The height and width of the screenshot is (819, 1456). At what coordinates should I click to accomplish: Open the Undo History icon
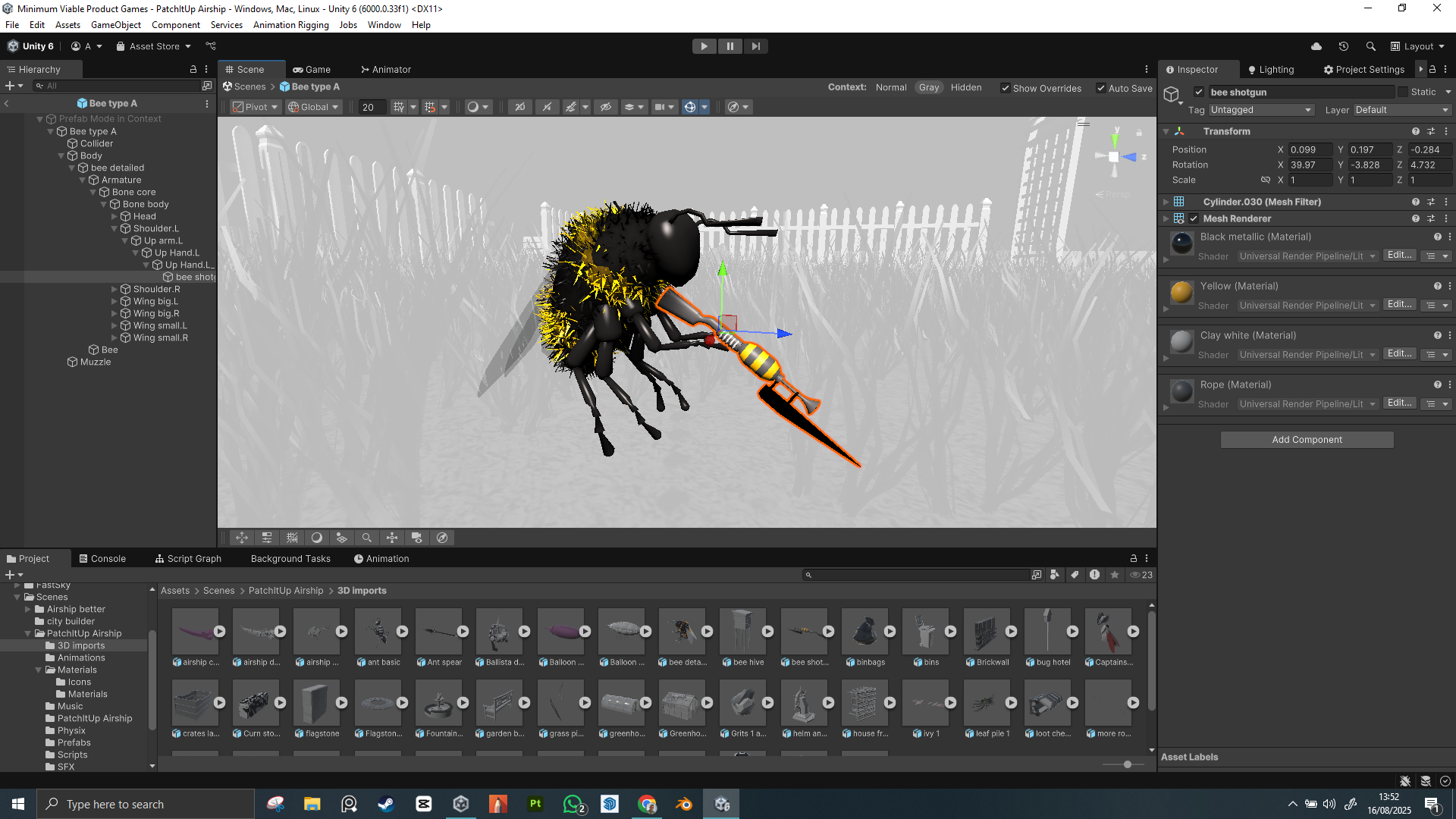1343,46
